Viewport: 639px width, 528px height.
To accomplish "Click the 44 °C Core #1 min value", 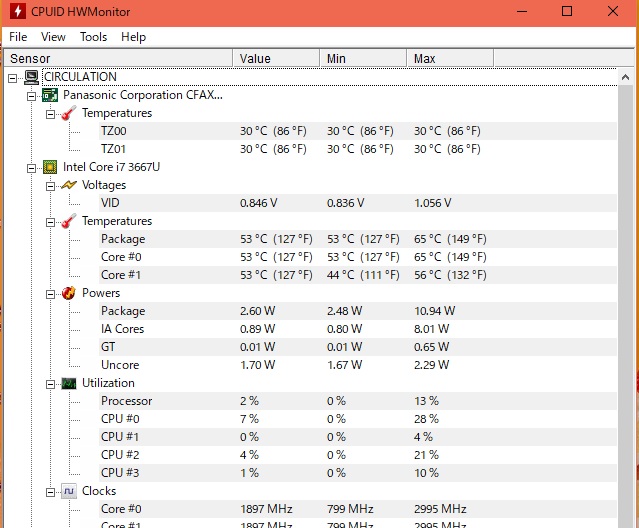I will 363,275.
